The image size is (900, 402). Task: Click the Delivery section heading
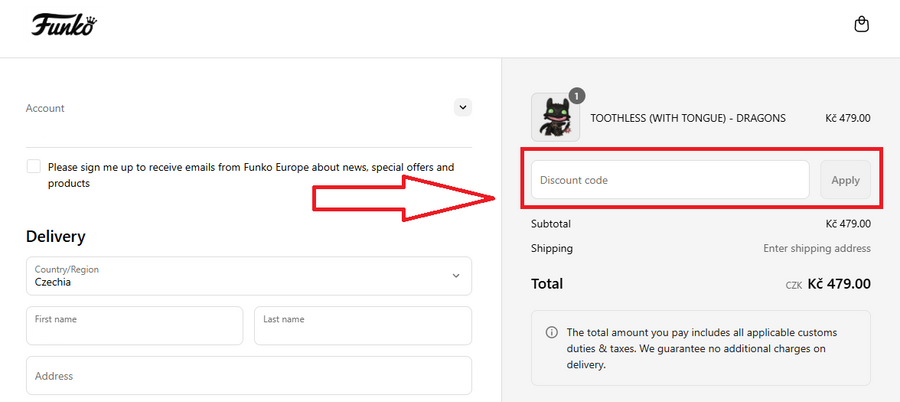(x=56, y=237)
